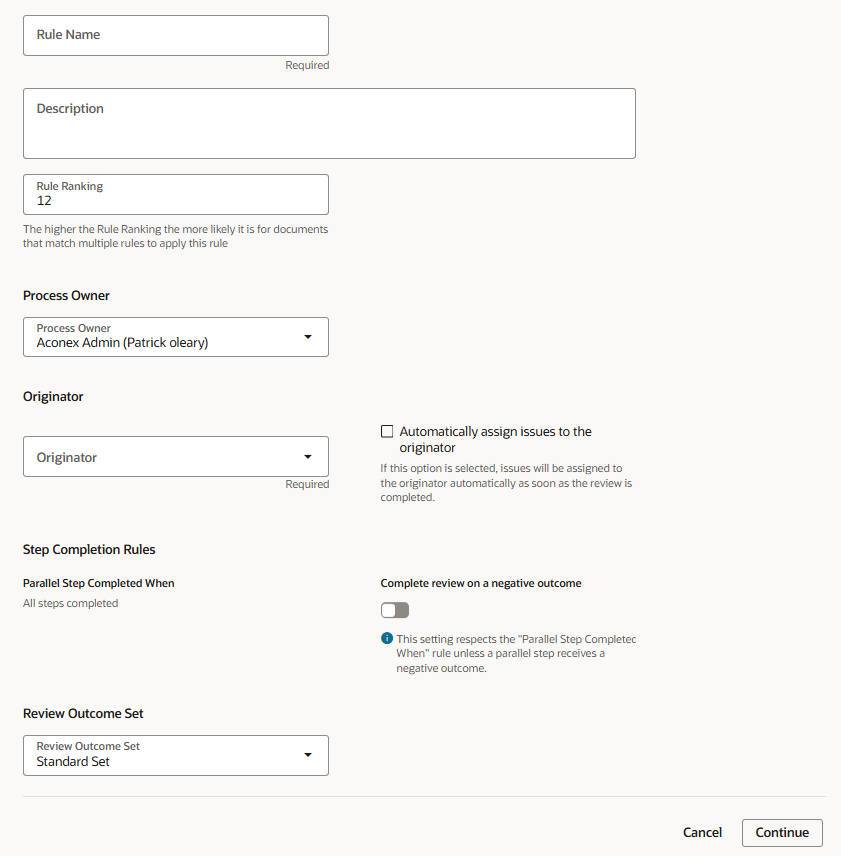Click the 'Complete review on a negative outcome' label

pos(480,583)
